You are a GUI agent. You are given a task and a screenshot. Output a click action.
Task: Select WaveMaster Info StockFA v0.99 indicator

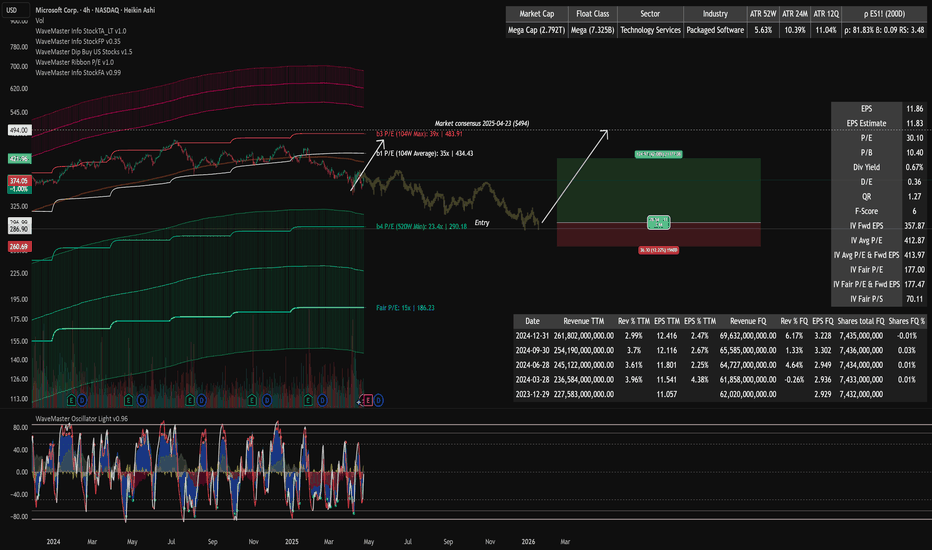[x=78, y=73]
